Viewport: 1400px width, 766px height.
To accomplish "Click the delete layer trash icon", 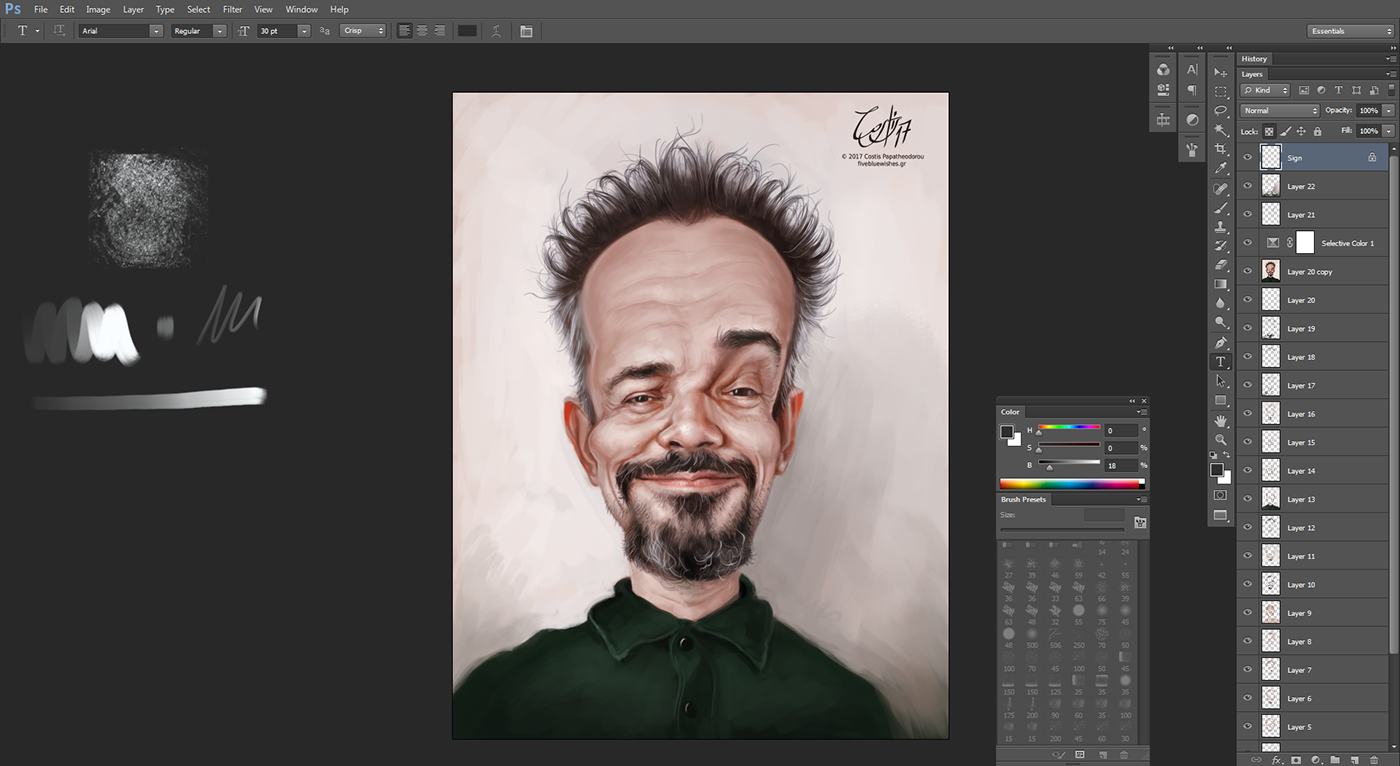I will pyautogui.click(x=1374, y=760).
